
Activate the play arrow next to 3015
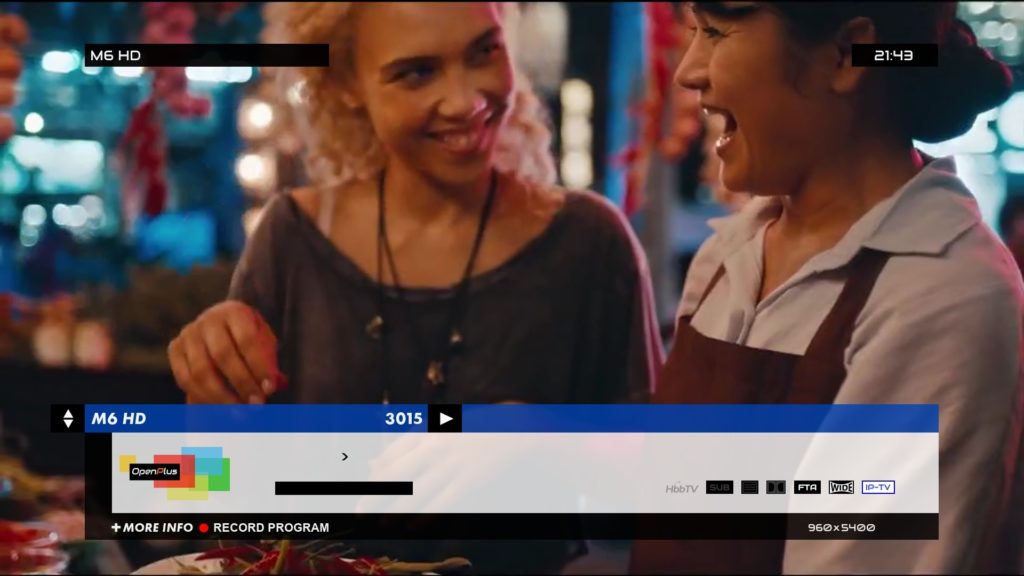(x=446, y=419)
